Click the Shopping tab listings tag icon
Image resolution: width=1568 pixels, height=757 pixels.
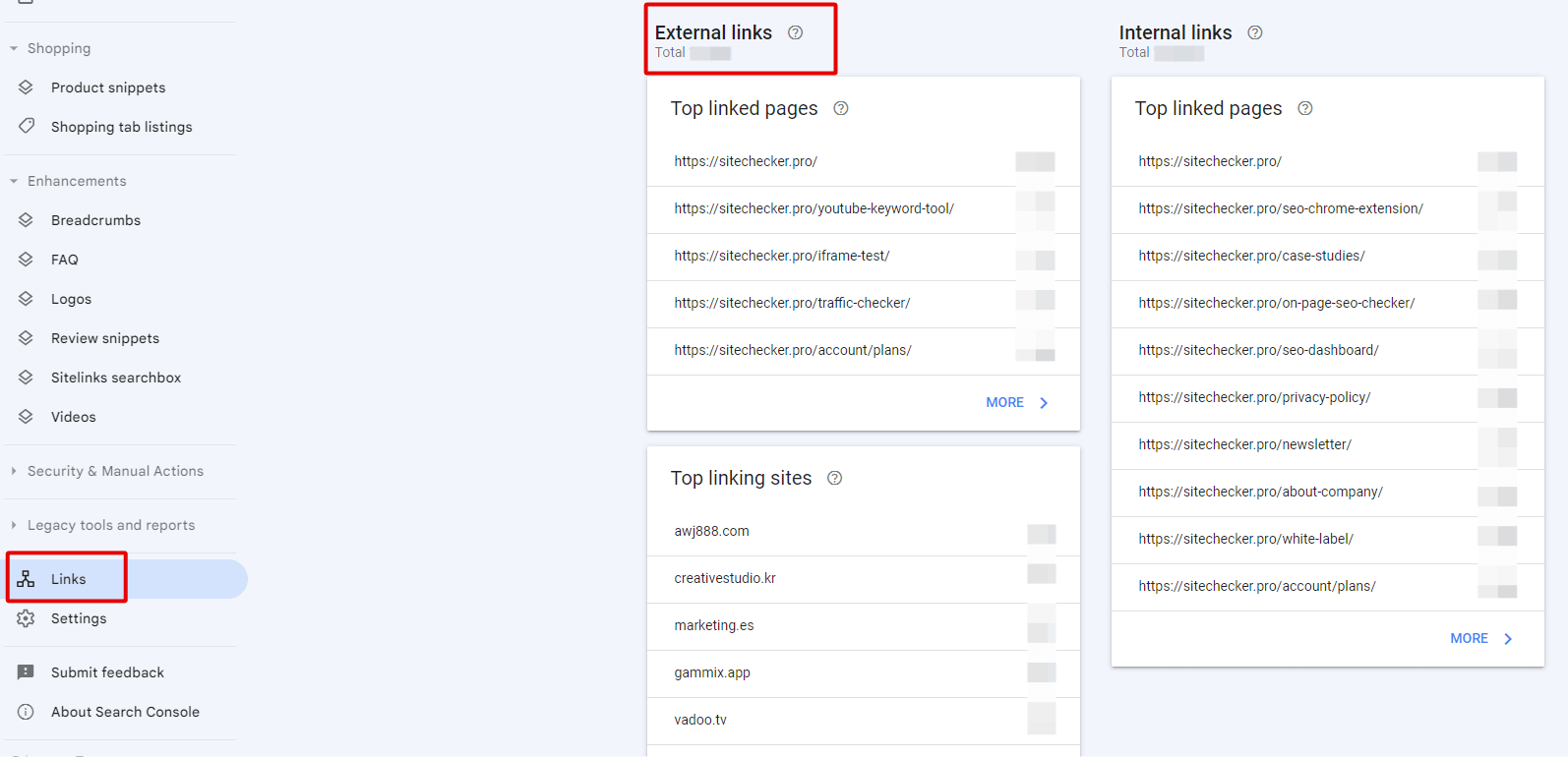pos(27,126)
